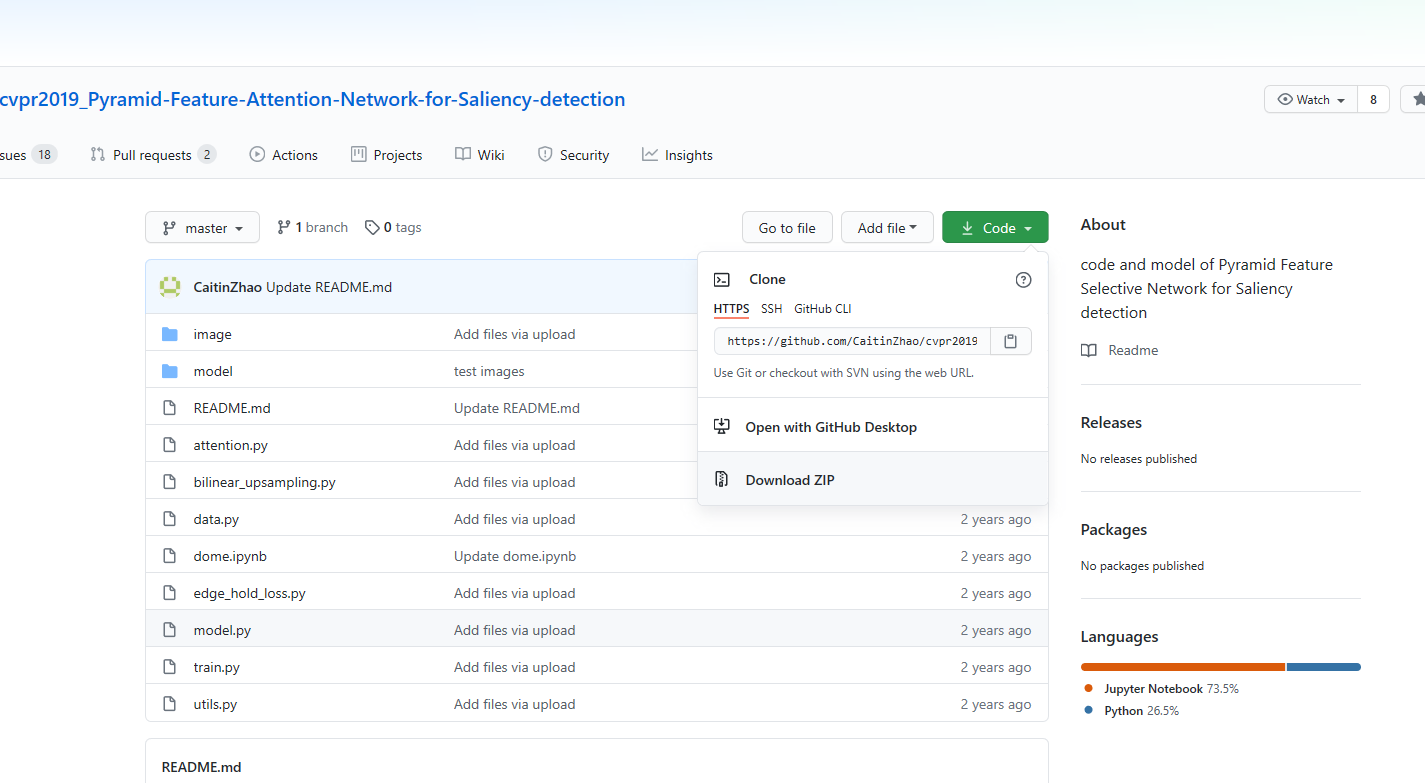
Task: Open the 'test images' commit message
Action: pos(489,371)
